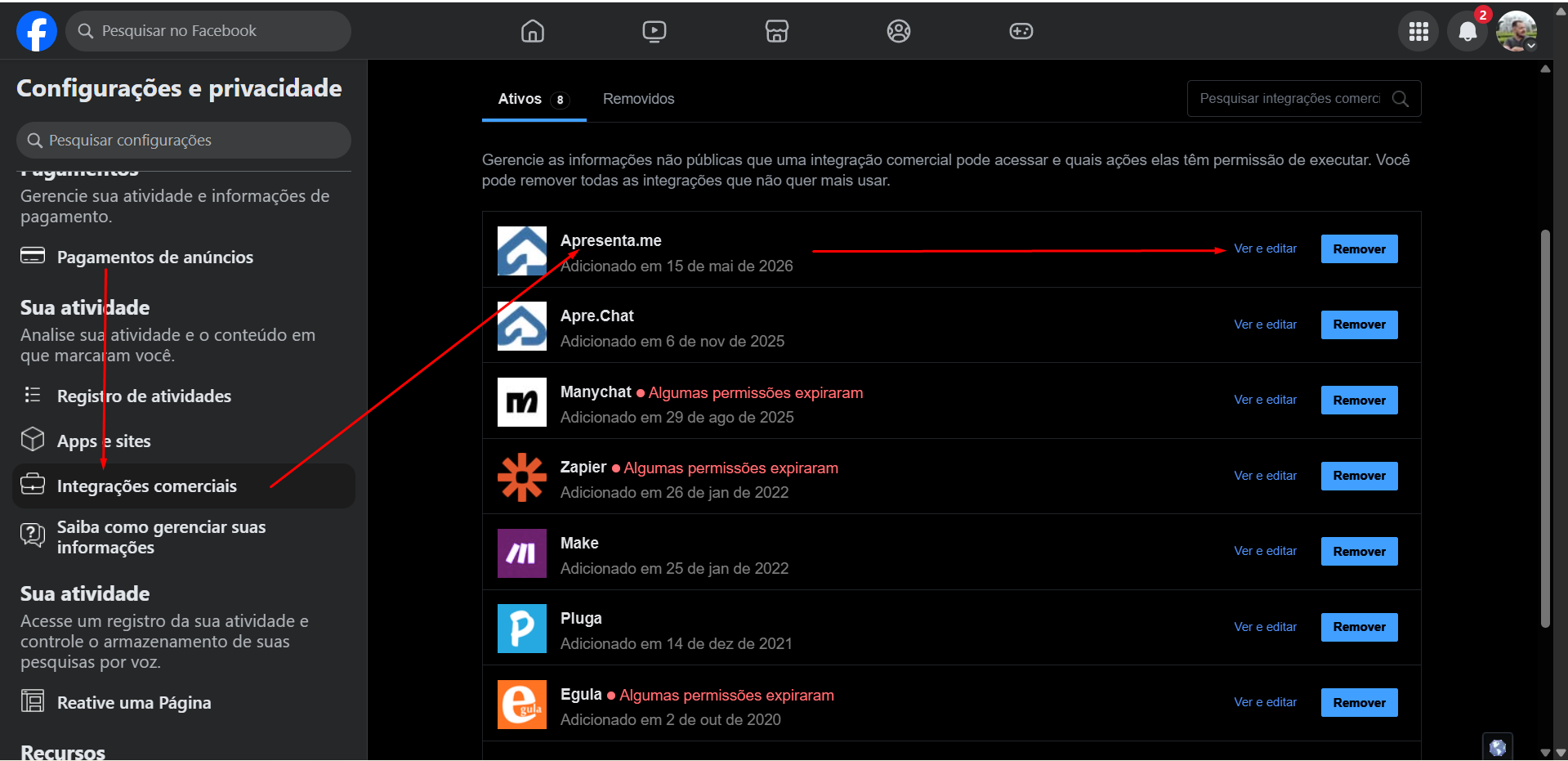Image resolution: width=1568 pixels, height=761 pixels.
Task: Remove the Pluga integration
Action: [x=1359, y=627]
